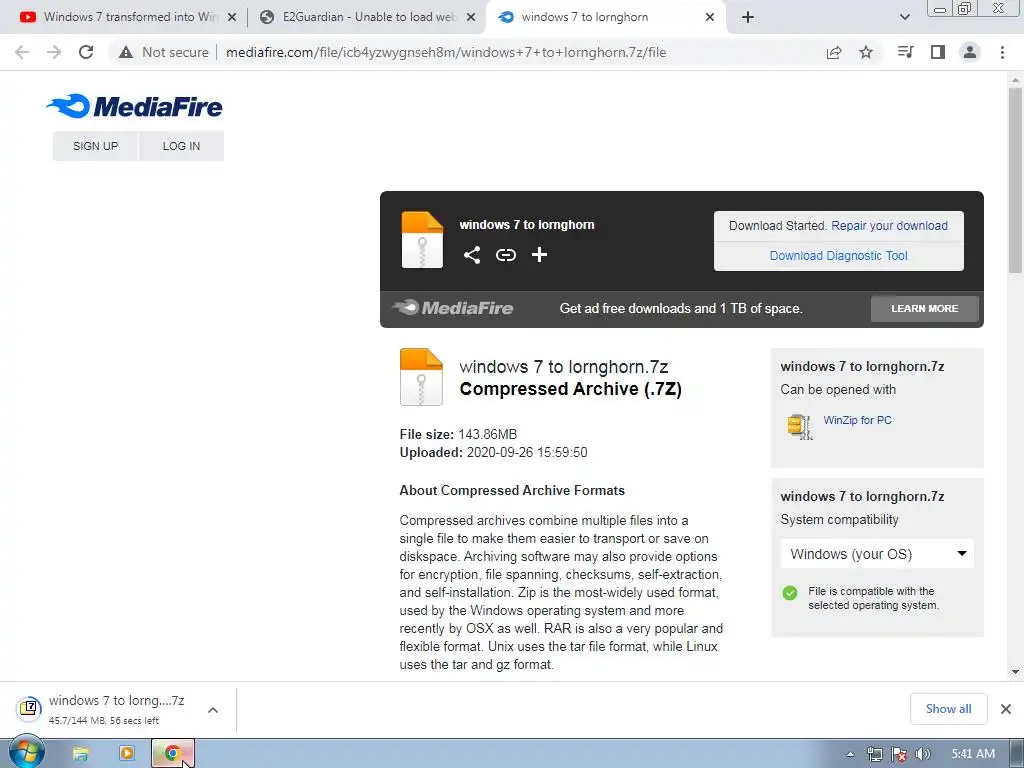This screenshot has width=1024, height=768.
Task: Click the 'Compressed Archive (.7Z)' heading
Action: (570, 389)
